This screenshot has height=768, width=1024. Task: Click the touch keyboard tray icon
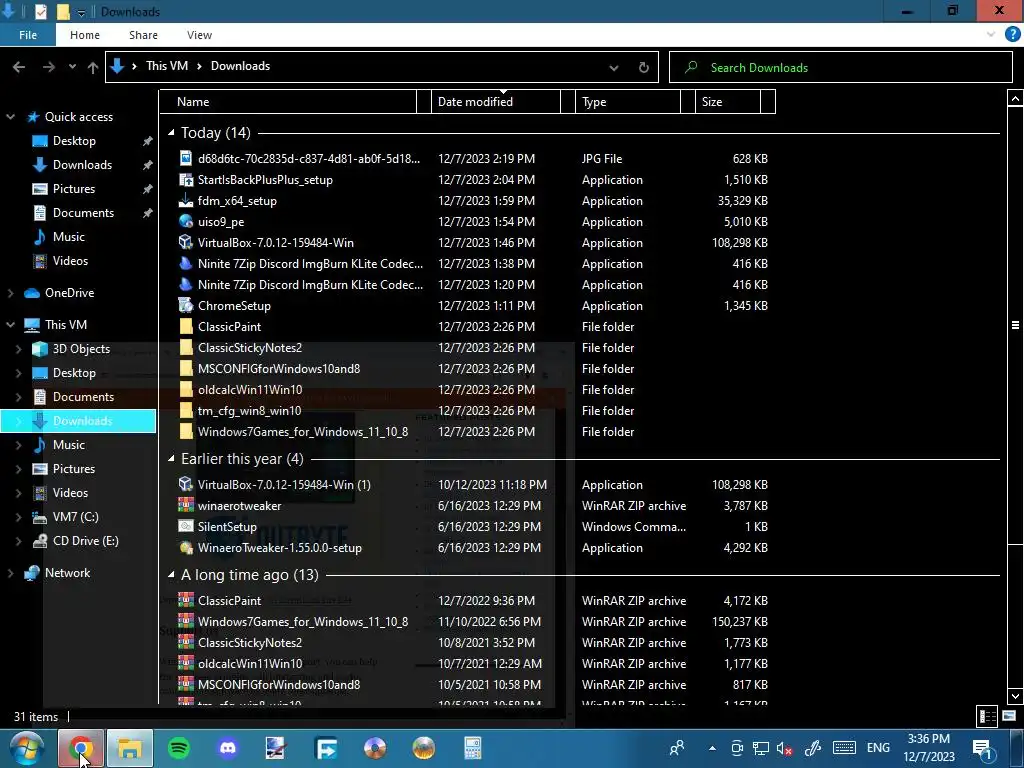click(x=844, y=748)
